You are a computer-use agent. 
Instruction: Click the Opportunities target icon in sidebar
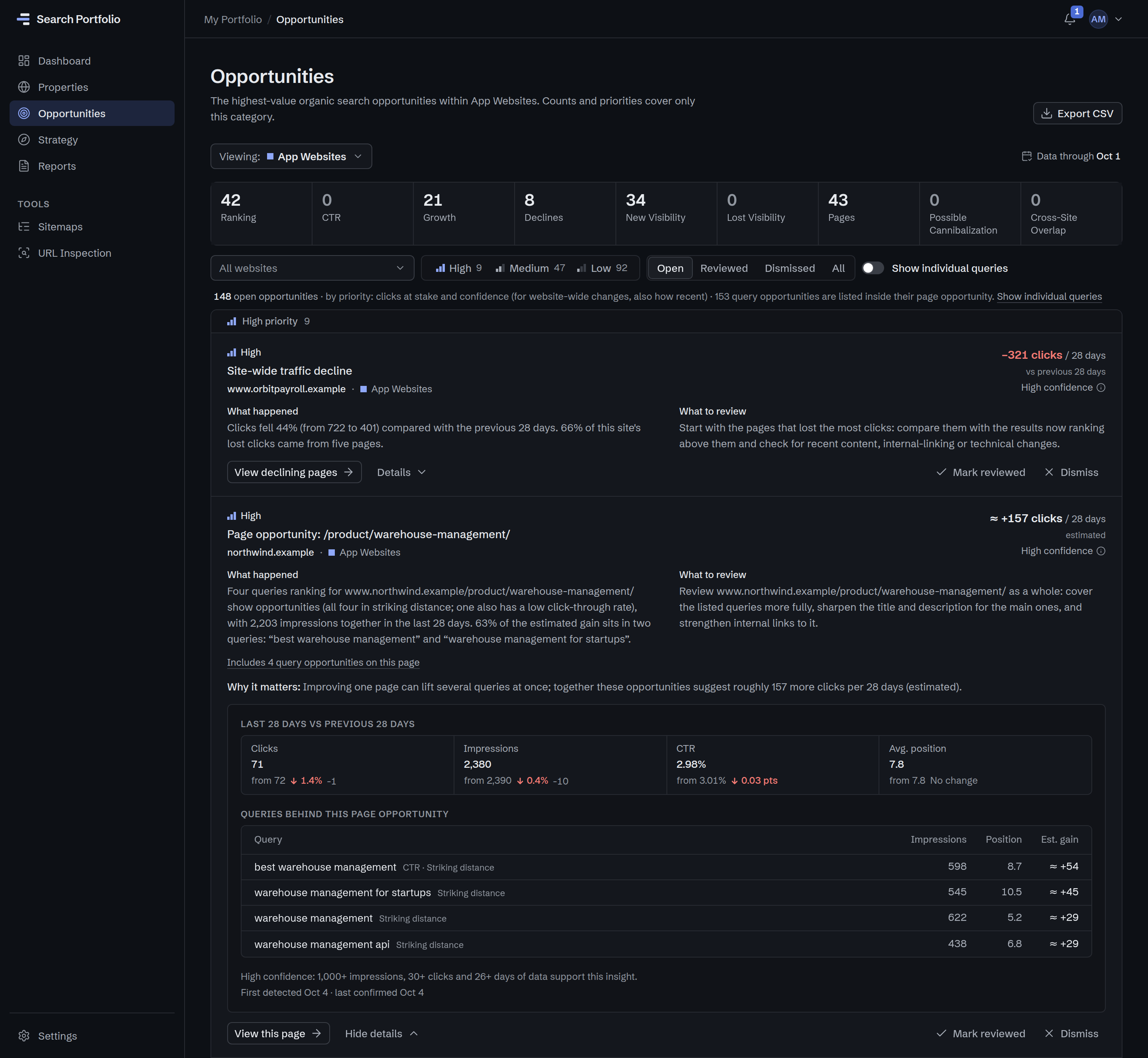coord(24,113)
